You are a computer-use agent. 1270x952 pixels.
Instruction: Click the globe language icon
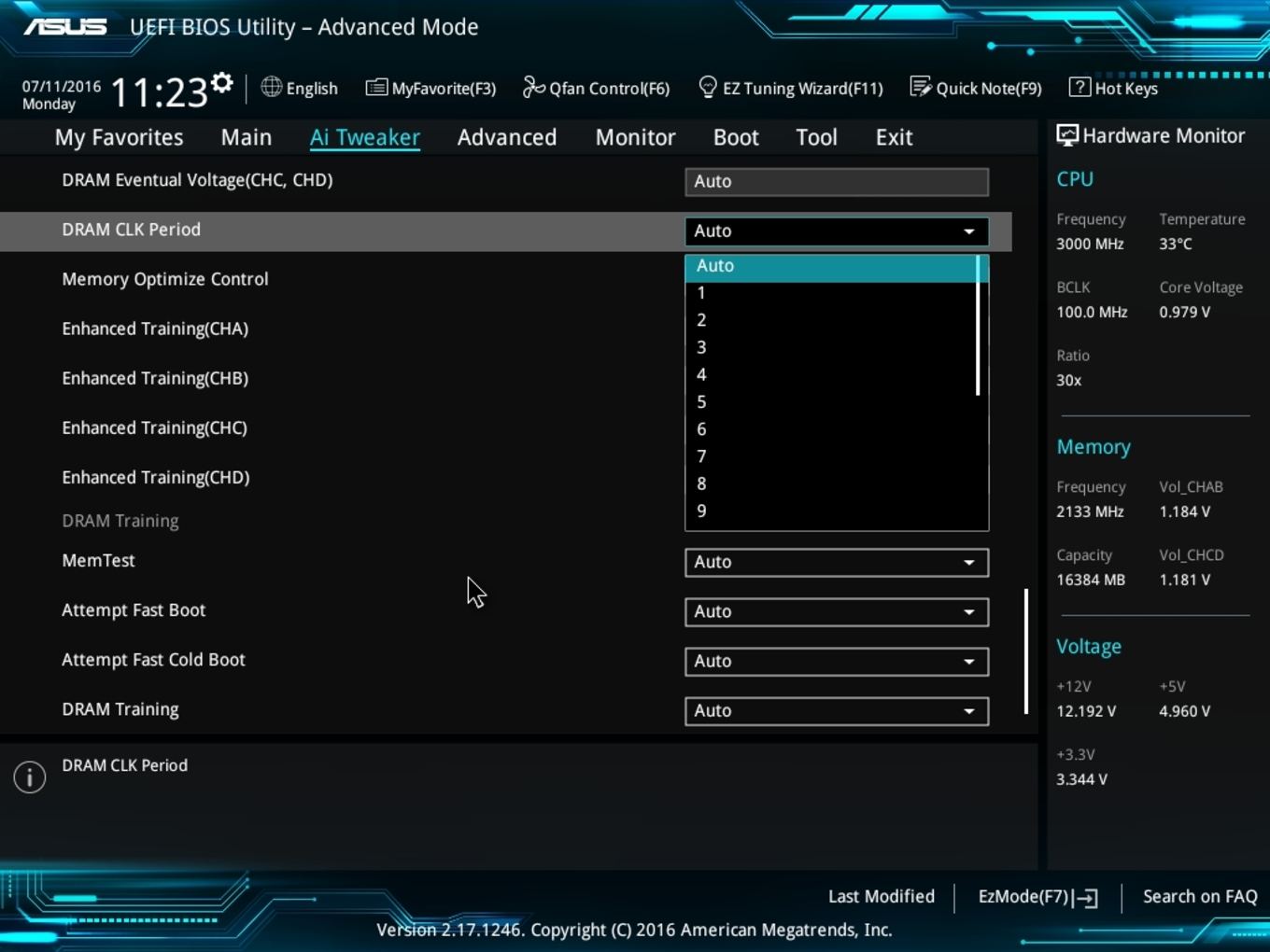click(272, 87)
